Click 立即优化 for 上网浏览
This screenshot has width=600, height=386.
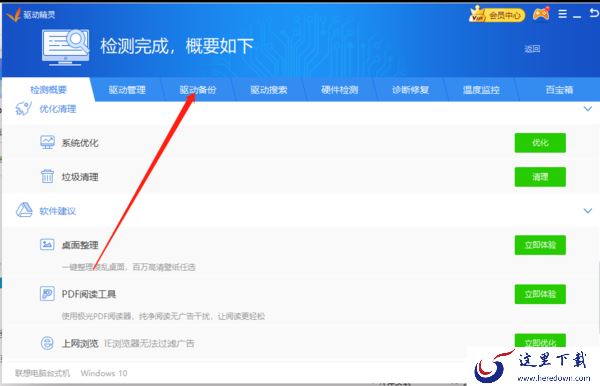point(540,341)
